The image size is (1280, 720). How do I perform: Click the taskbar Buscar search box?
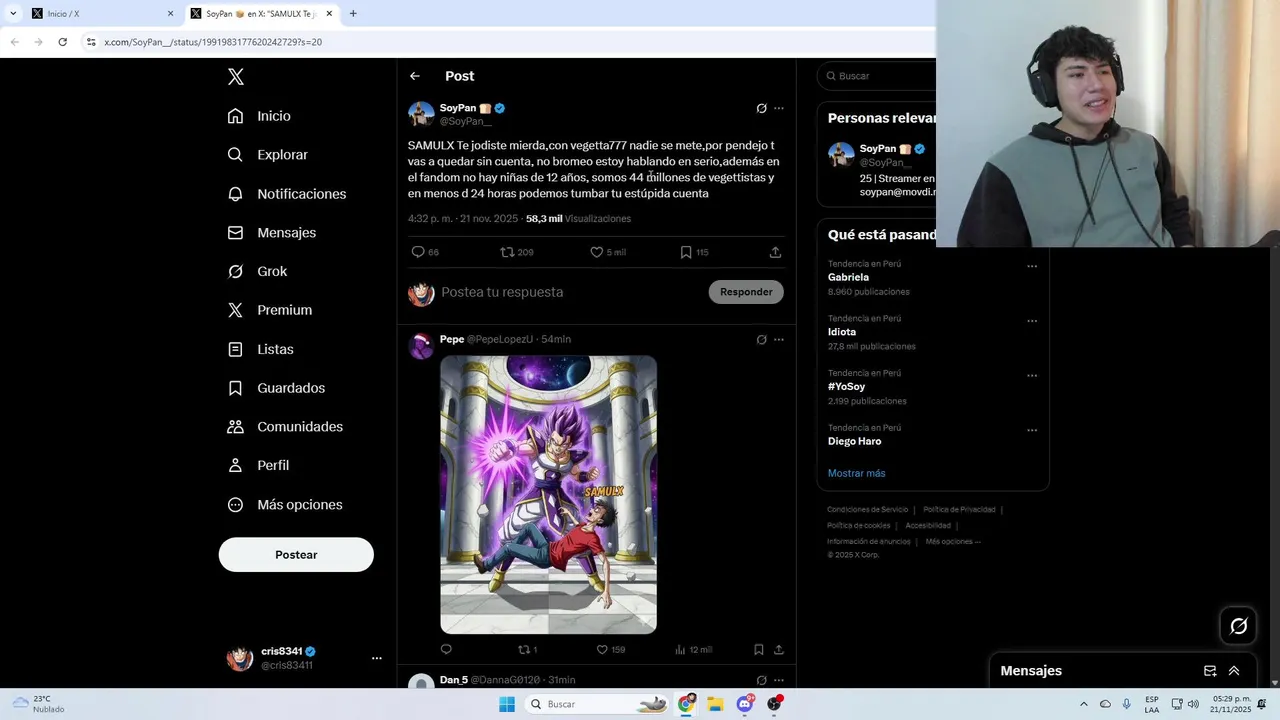[x=598, y=704]
